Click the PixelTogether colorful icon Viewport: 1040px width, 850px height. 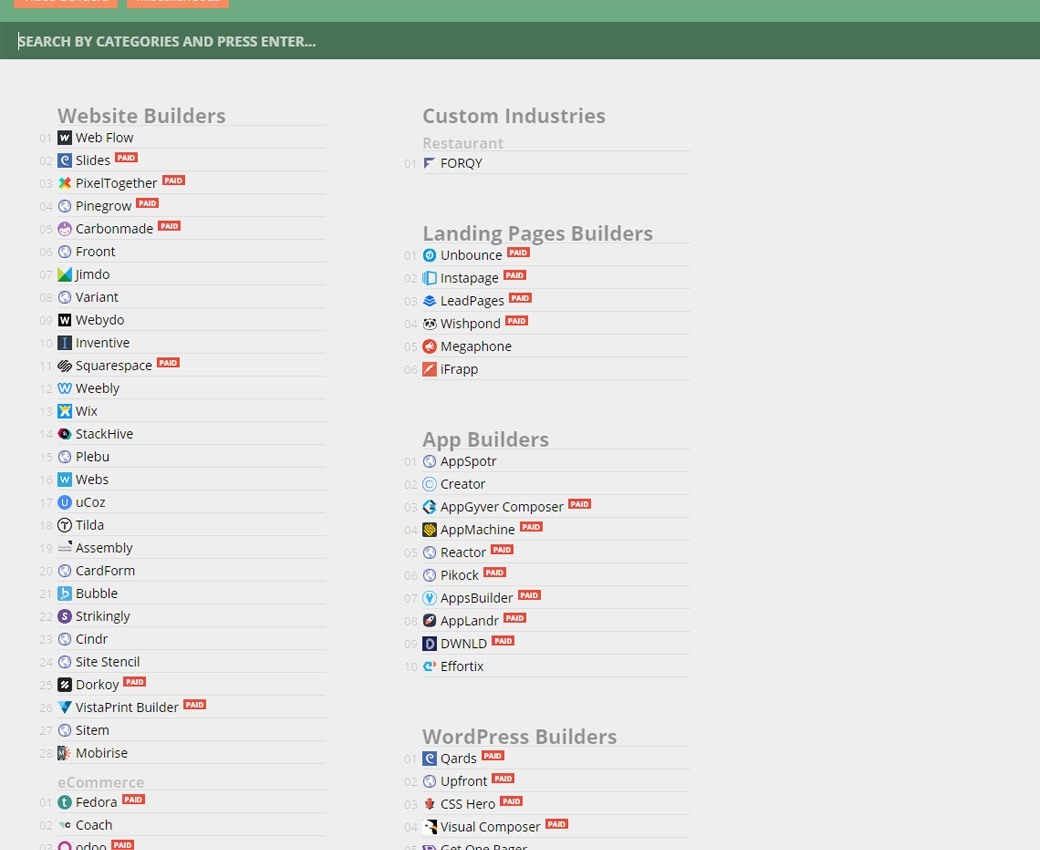[65, 183]
